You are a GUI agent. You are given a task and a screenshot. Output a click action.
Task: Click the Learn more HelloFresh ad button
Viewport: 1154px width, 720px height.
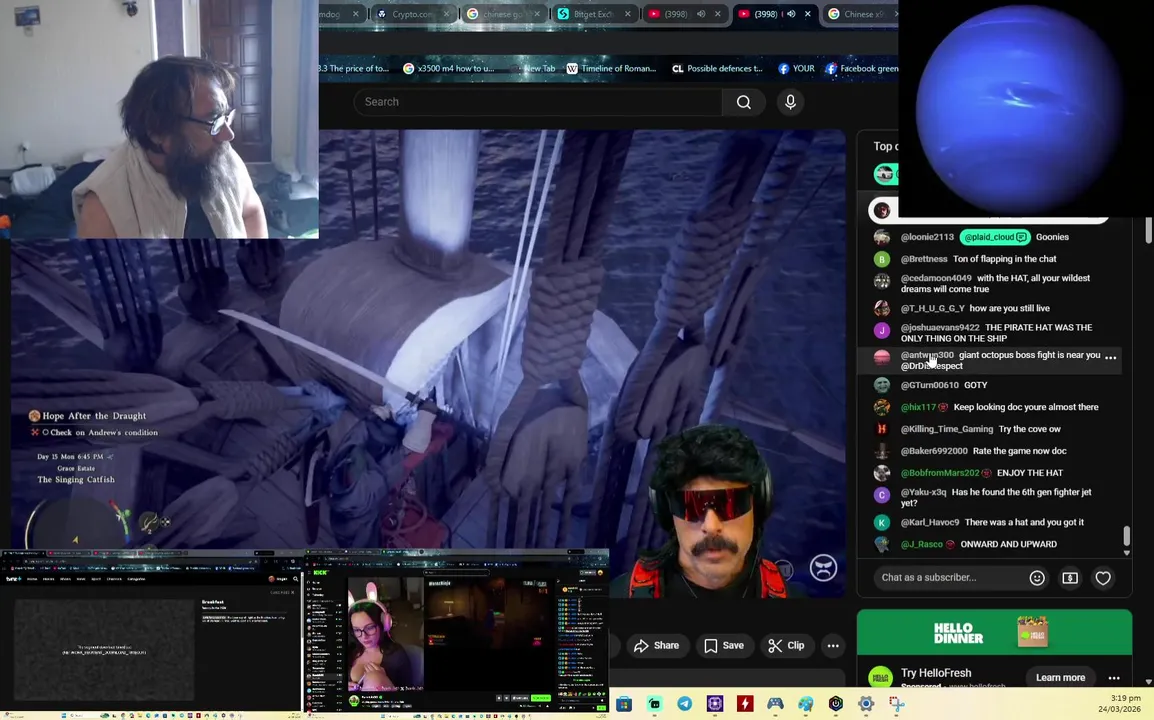(x=1060, y=677)
